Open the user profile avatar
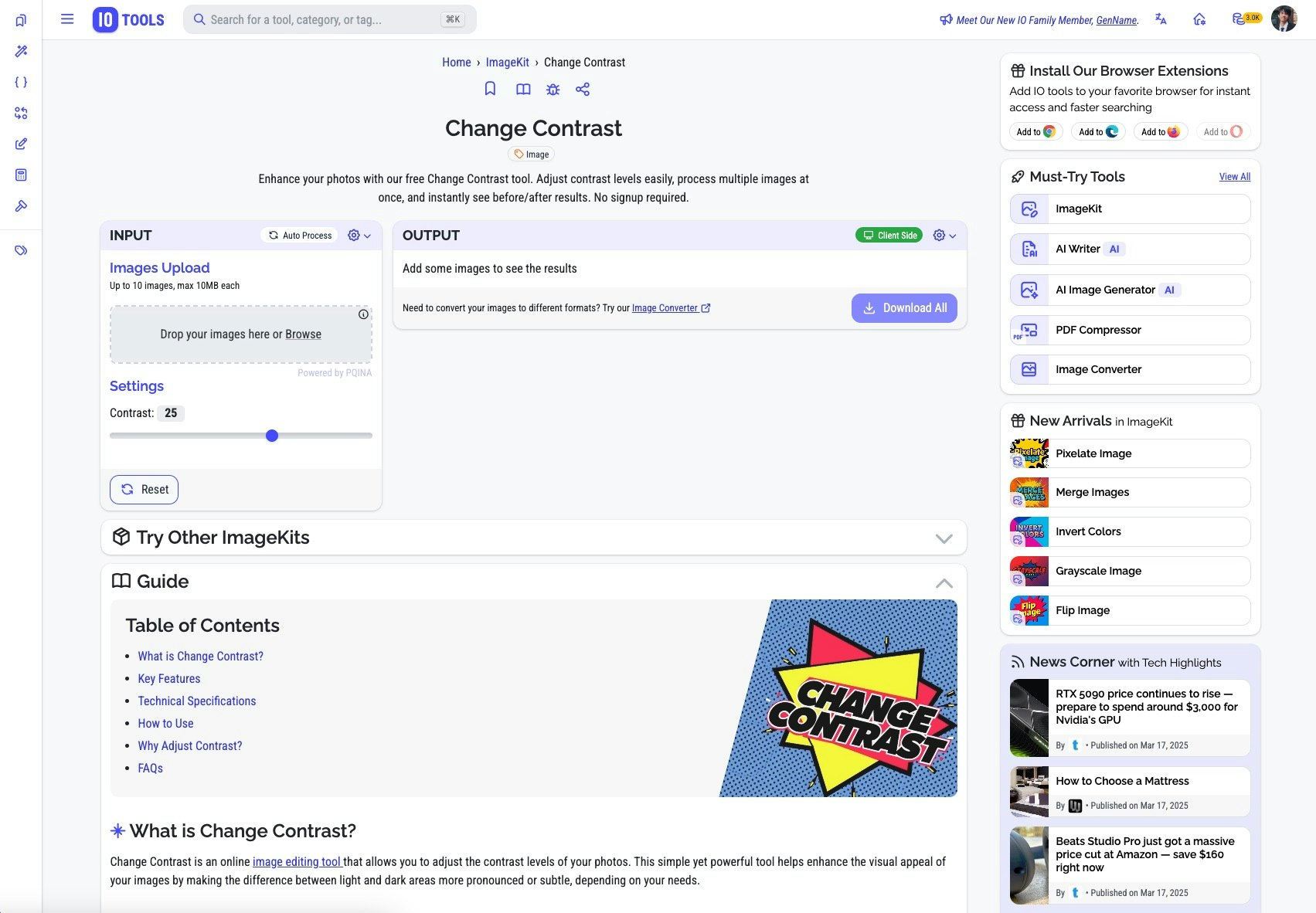1316x913 pixels. coord(1284,19)
